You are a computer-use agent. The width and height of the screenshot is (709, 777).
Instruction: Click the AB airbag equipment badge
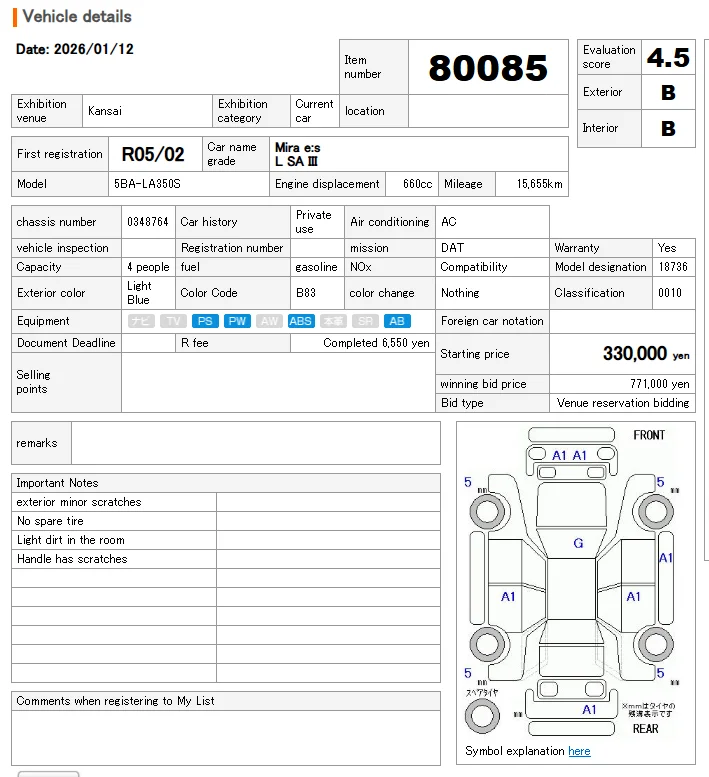[397, 321]
